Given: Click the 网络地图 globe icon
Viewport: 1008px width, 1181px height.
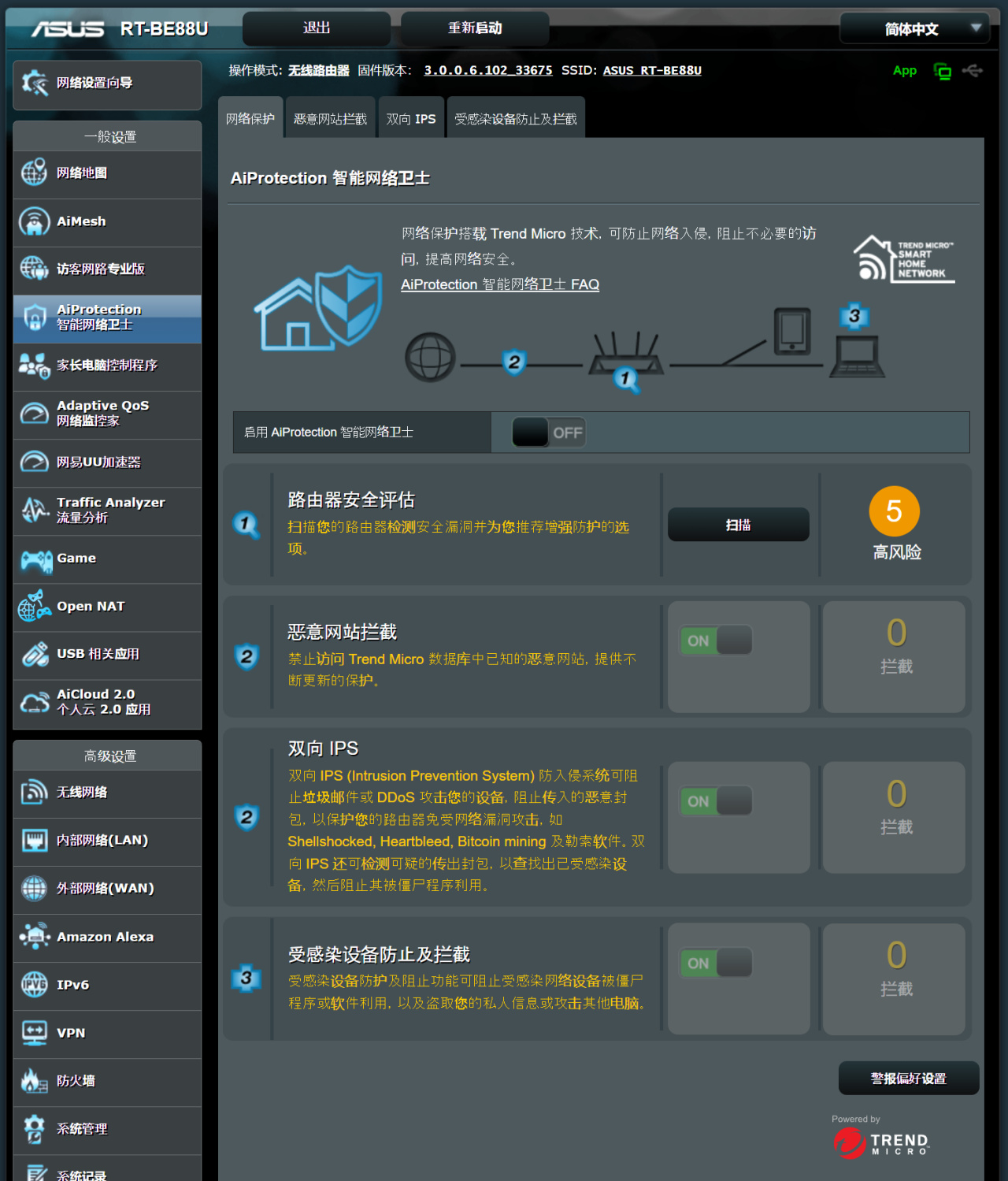Looking at the screenshot, I should point(34,173).
